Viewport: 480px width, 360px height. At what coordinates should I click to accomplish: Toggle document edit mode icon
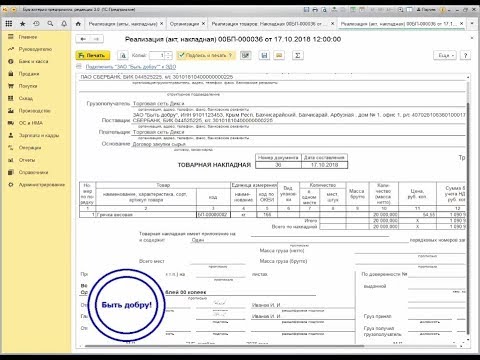pos(246,55)
